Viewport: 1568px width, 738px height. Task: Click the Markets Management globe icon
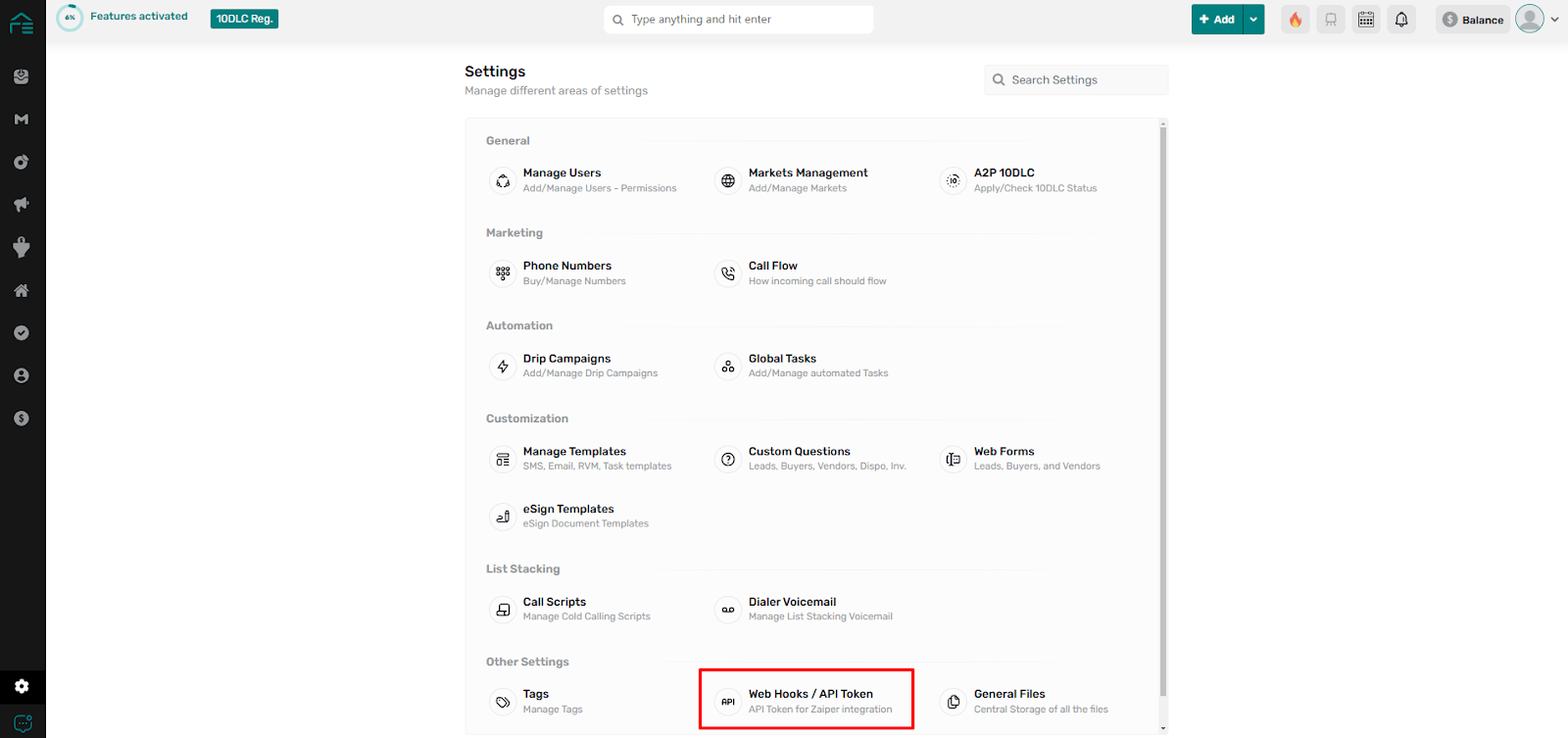[x=728, y=180]
